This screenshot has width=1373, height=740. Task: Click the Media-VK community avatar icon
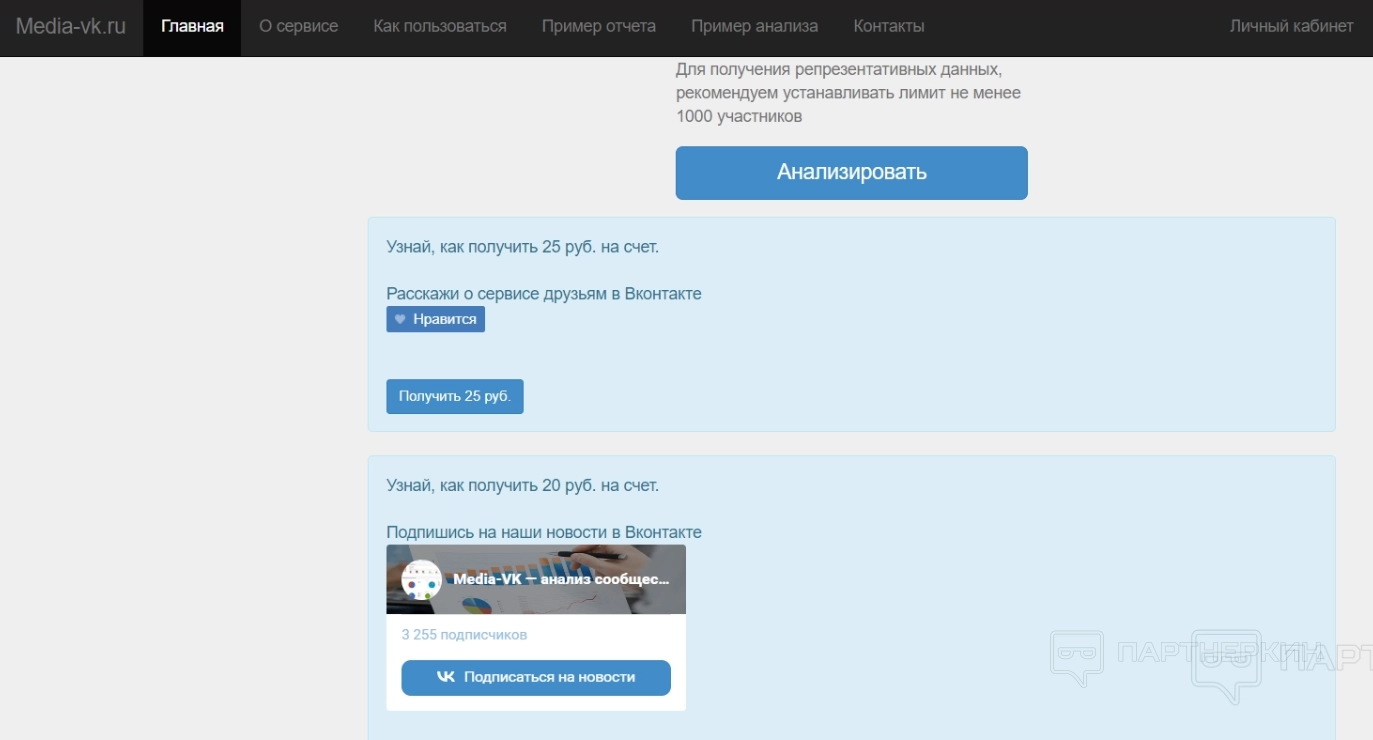click(422, 579)
